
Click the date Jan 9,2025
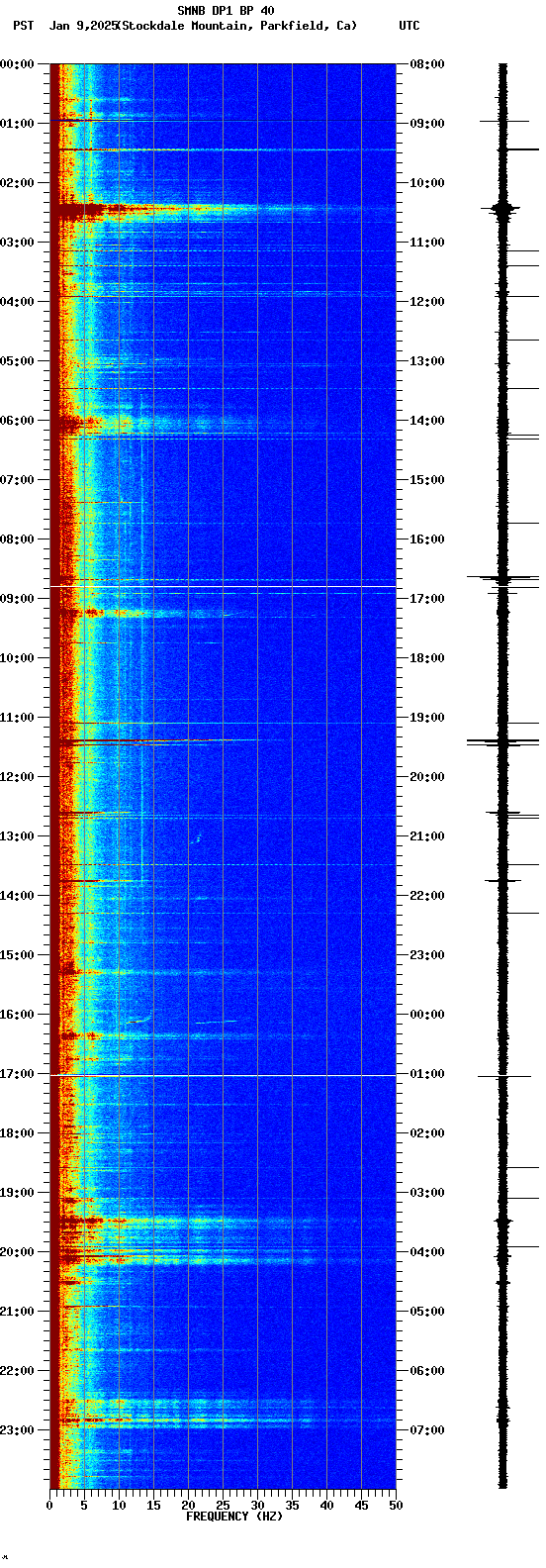click(x=83, y=26)
